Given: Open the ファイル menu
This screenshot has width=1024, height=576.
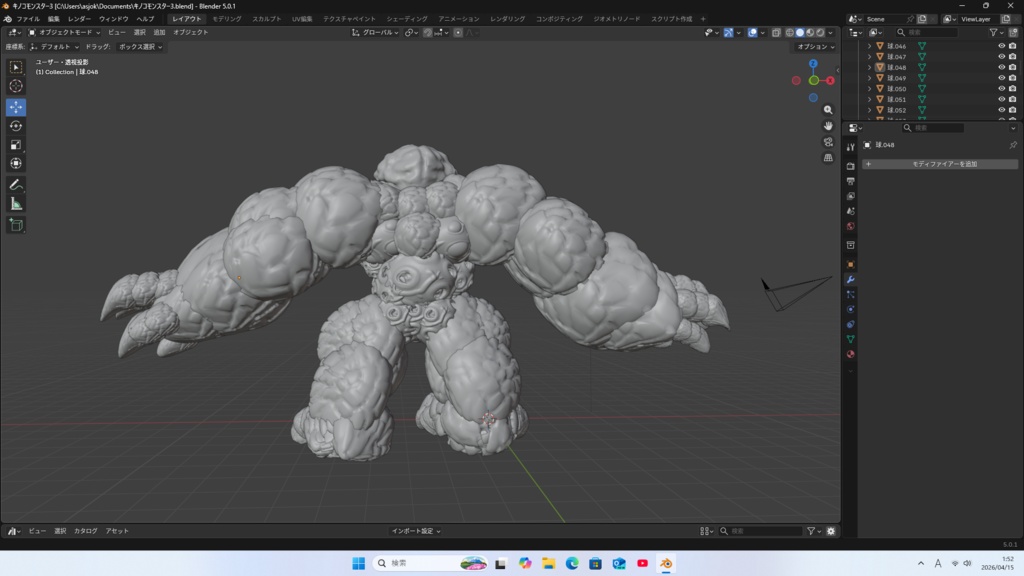Looking at the screenshot, I should click(28, 19).
